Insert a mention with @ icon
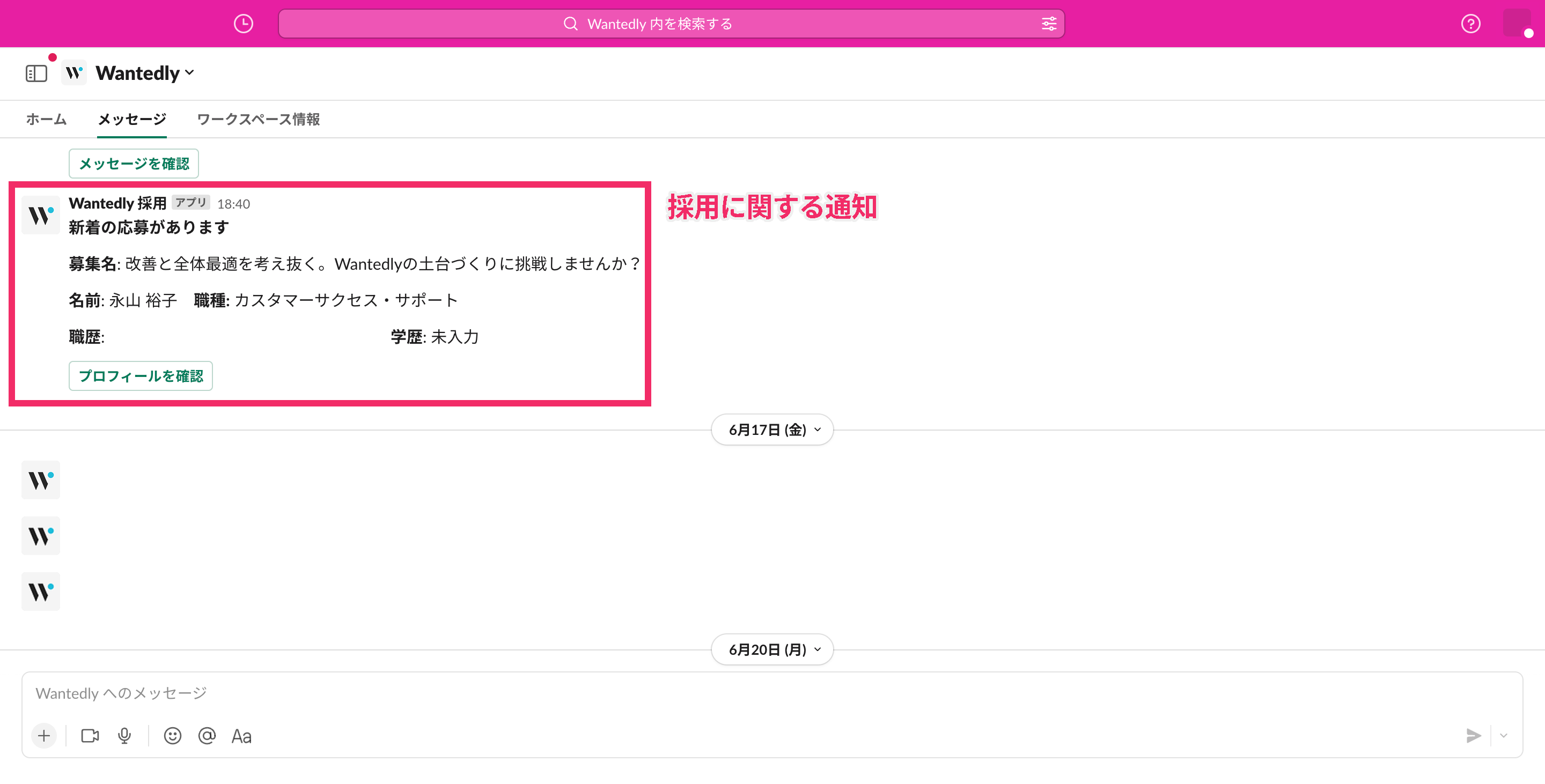This screenshot has width=1545, height=784. click(x=207, y=735)
